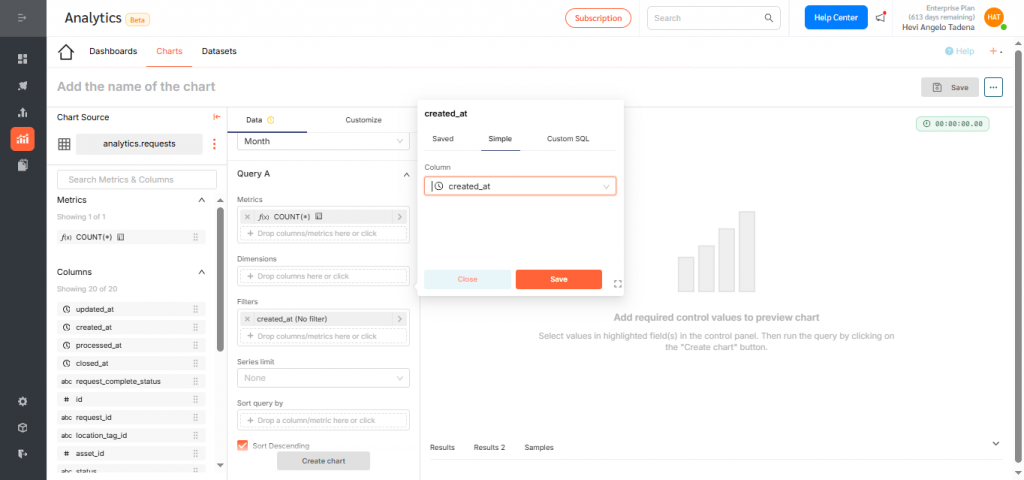Remove the COUNT(*) metric with its X
1024x480 pixels.
tap(248, 216)
